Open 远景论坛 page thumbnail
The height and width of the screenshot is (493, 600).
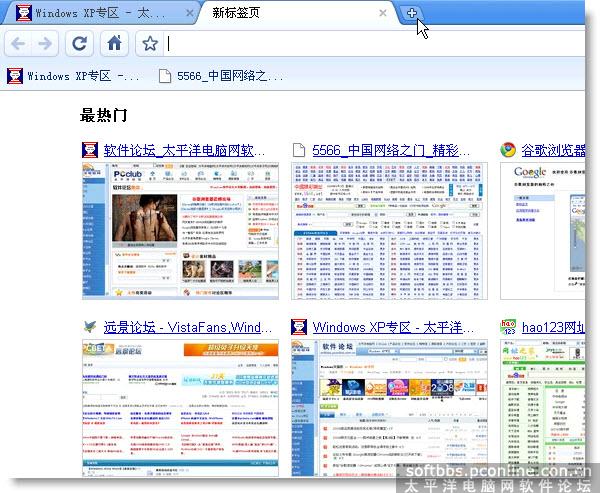(180, 408)
